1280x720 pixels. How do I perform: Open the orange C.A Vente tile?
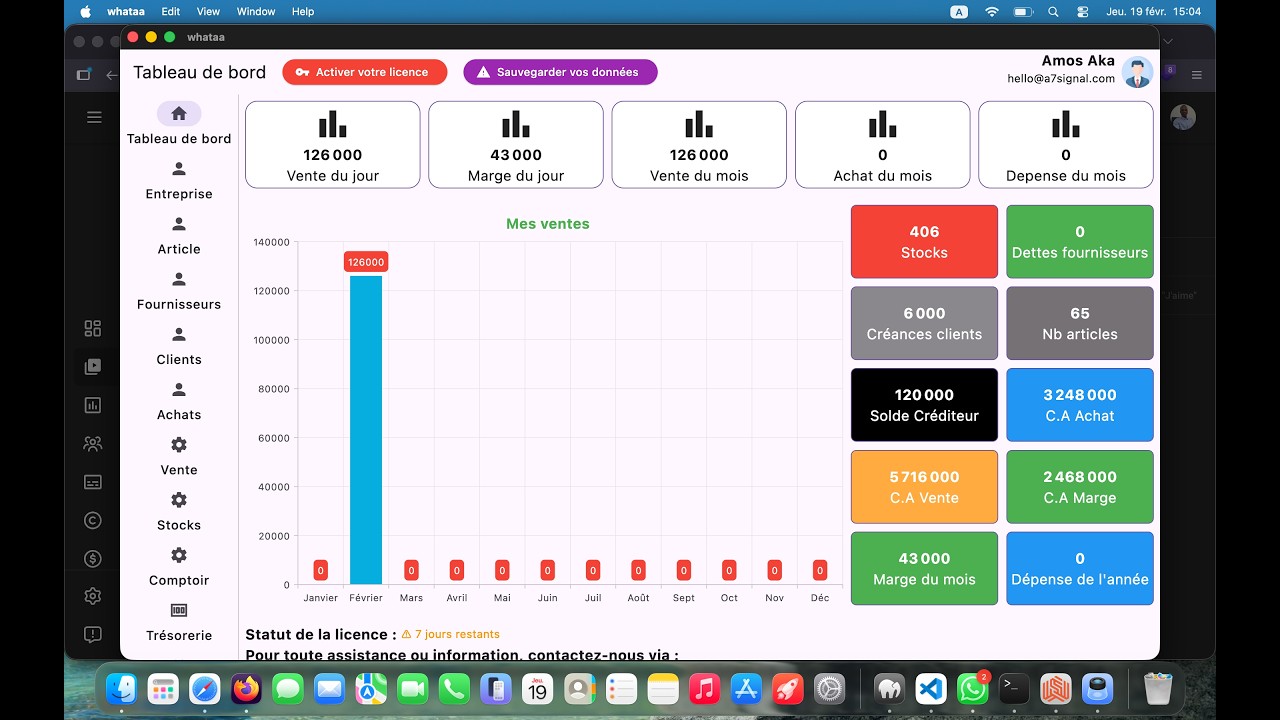924,487
